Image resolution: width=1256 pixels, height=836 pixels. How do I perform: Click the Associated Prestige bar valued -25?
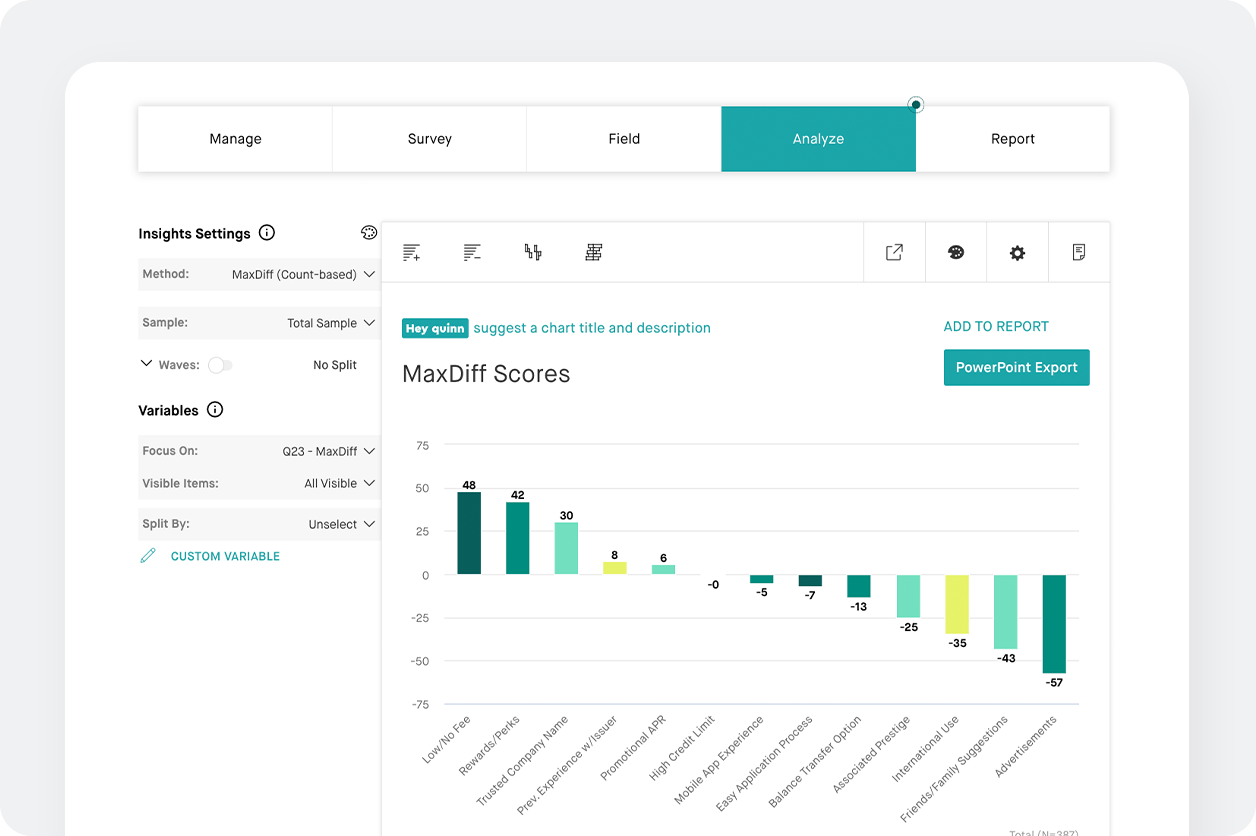tap(908, 596)
